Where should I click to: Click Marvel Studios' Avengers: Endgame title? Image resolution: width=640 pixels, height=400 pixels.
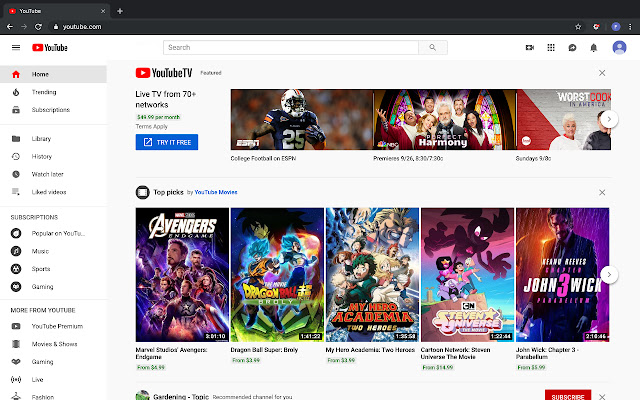pyautogui.click(x=171, y=353)
